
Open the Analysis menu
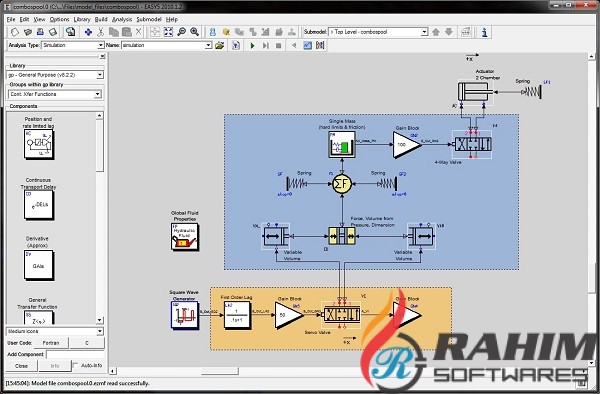tap(122, 19)
